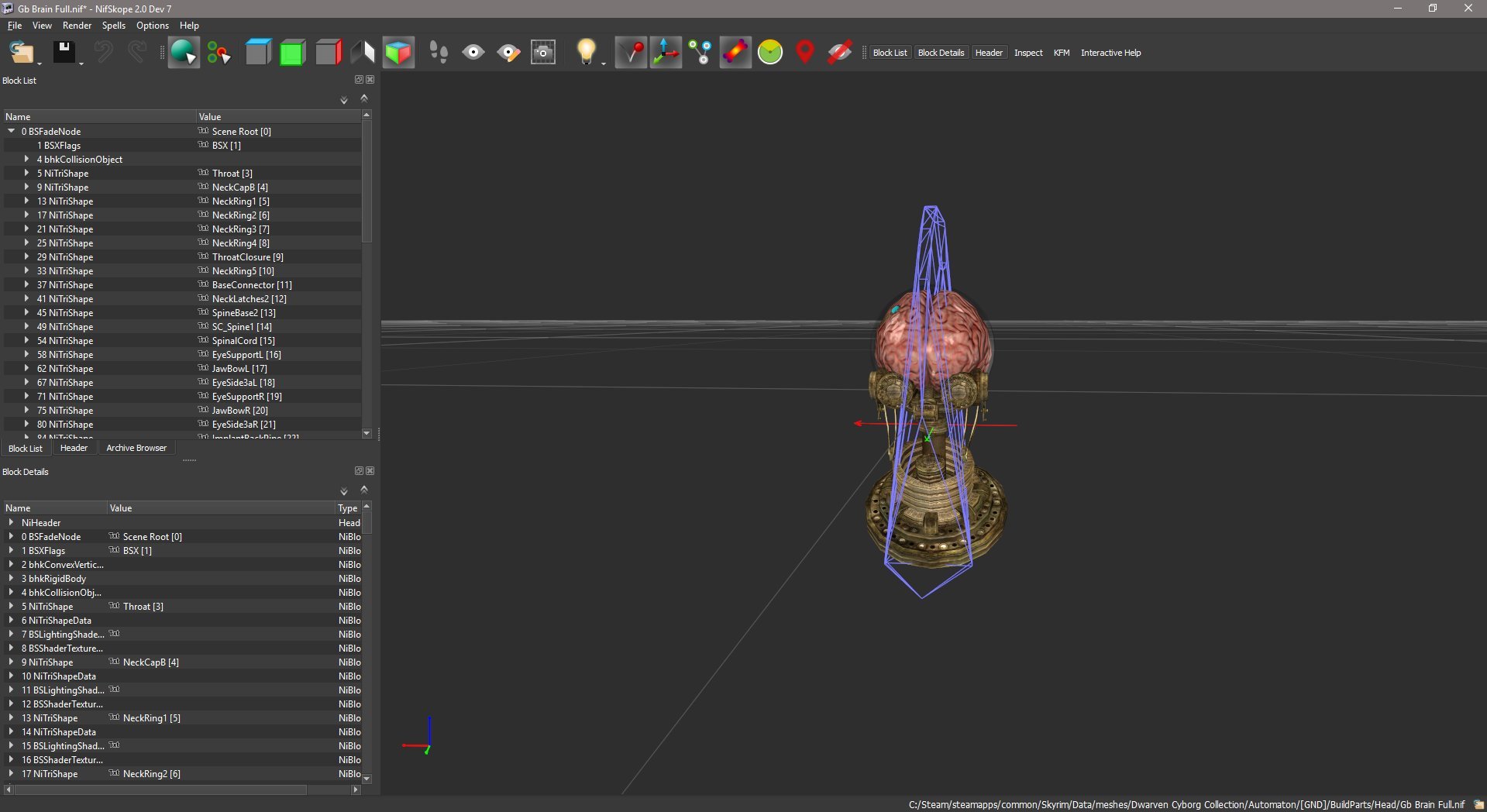Toggle the crossed-out eye hidden objects button
The image size is (1487, 812).
[x=840, y=53]
